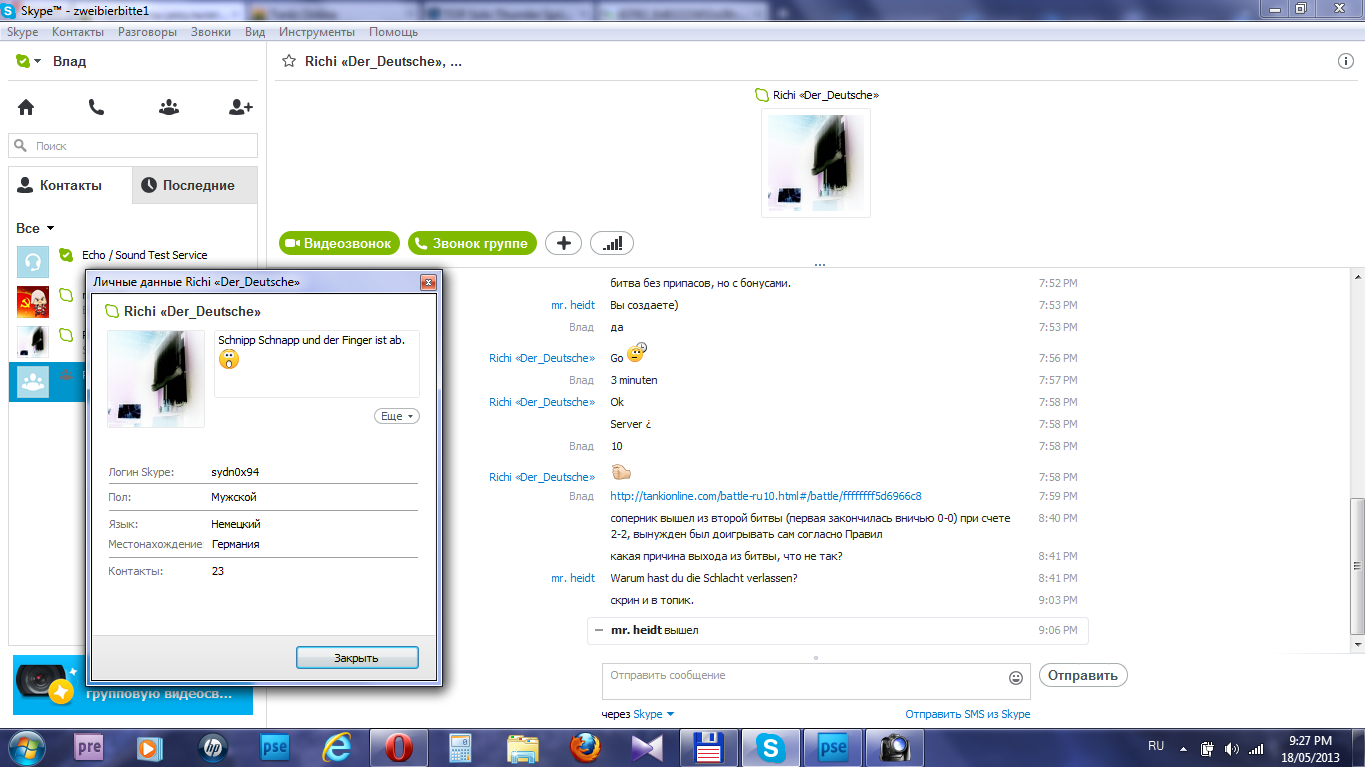Click the Поиск search field
Screen dimensions: 1365x767
(133, 146)
